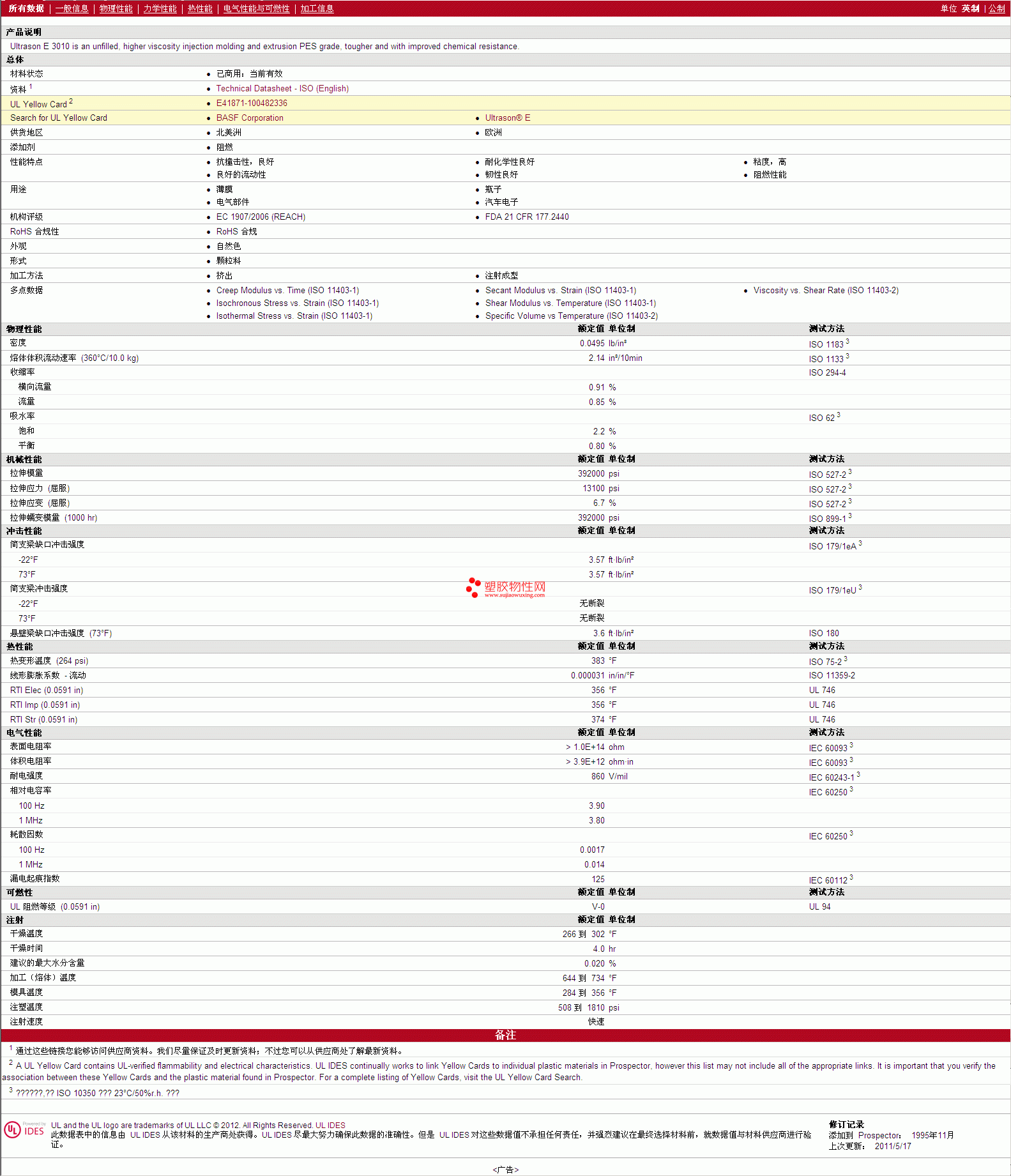Click the 修订记录 heading
1011x1176 pixels.
(846, 1124)
